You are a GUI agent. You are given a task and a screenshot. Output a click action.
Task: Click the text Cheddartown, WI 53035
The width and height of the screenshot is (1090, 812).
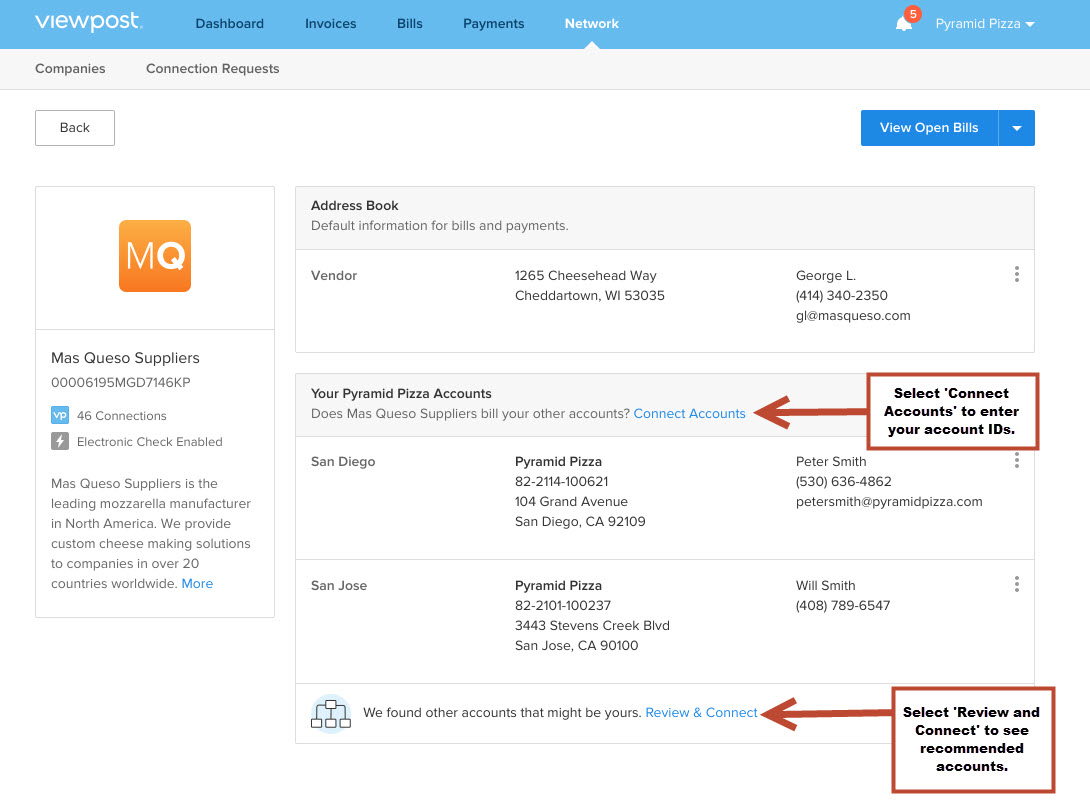tap(589, 295)
